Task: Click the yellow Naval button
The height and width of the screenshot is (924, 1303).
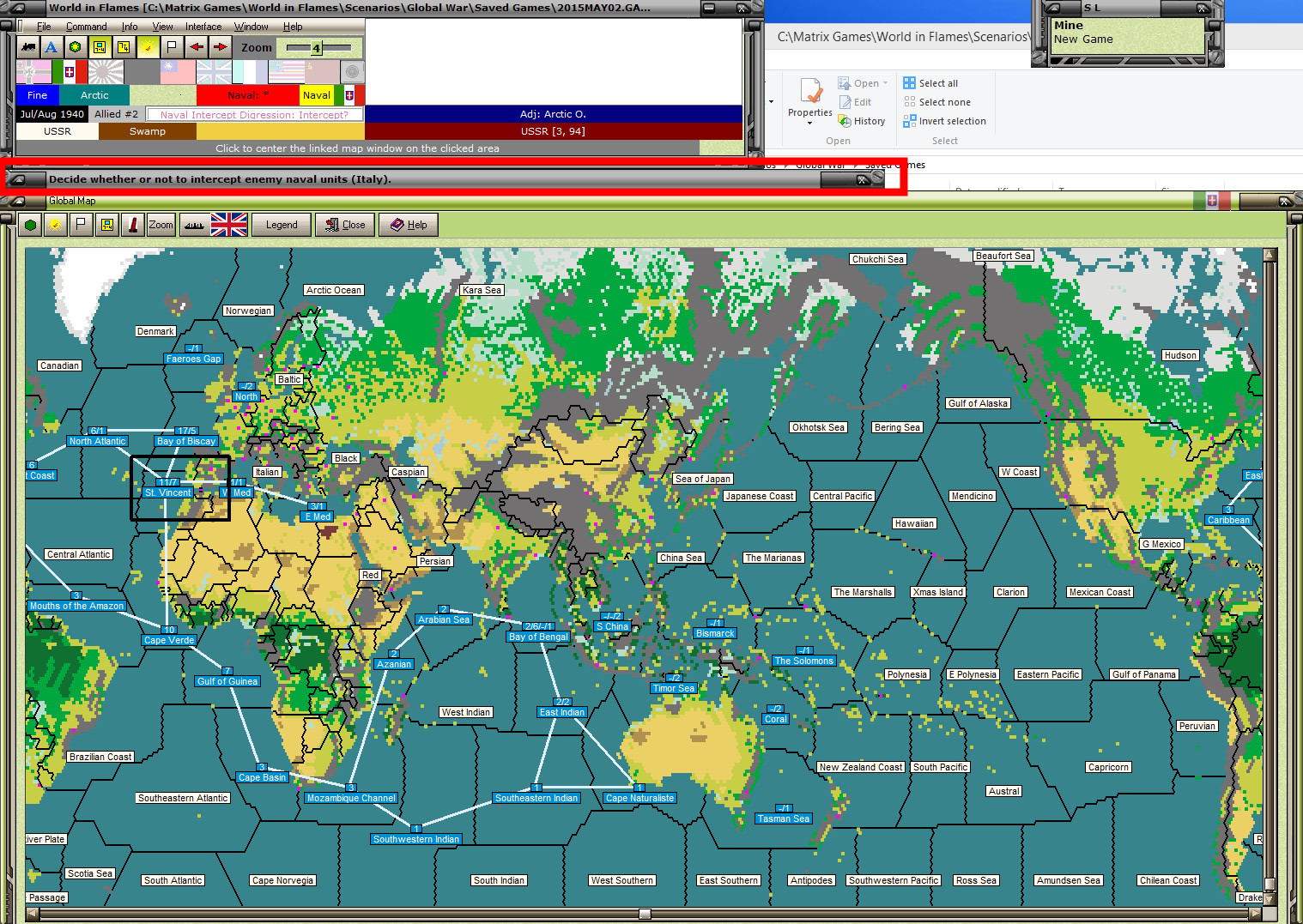Action: pyautogui.click(x=317, y=95)
